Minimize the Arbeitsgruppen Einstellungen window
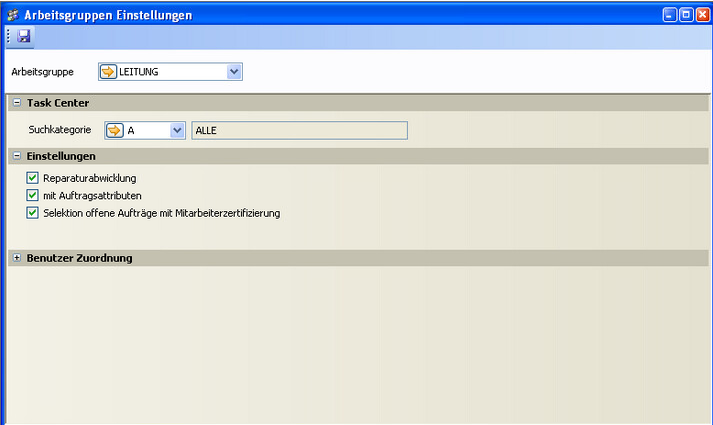Viewport: 713px width, 425px height. click(x=669, y=15)
